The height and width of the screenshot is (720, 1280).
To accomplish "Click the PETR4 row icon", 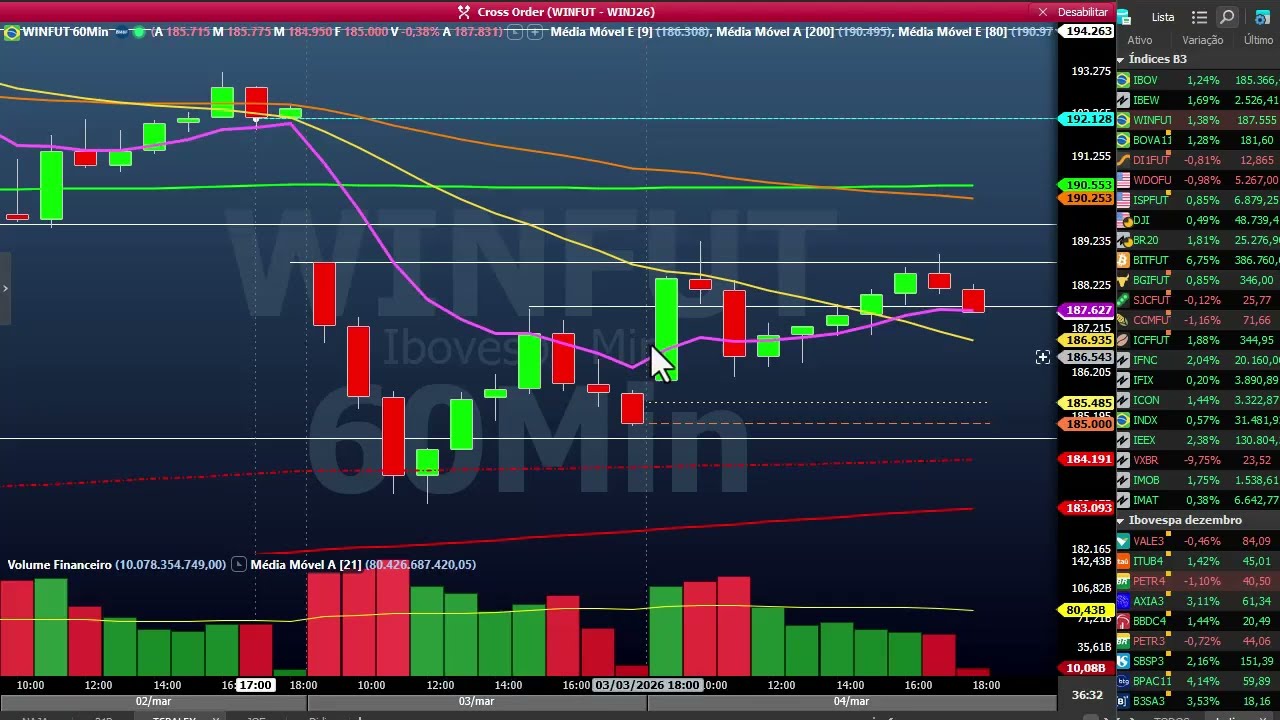I will (1123, 581).
